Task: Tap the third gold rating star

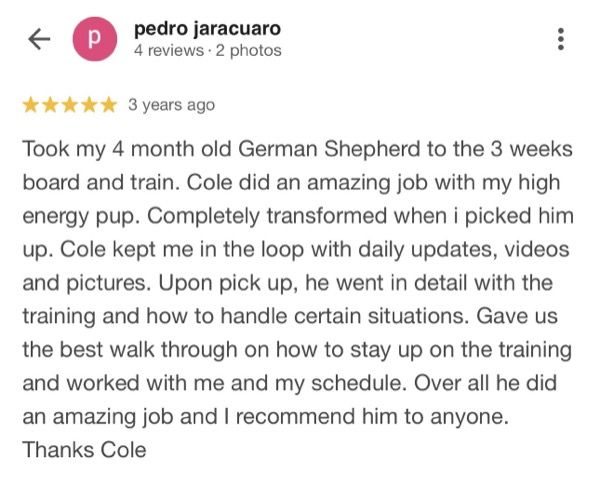Action: click(68, 105)
